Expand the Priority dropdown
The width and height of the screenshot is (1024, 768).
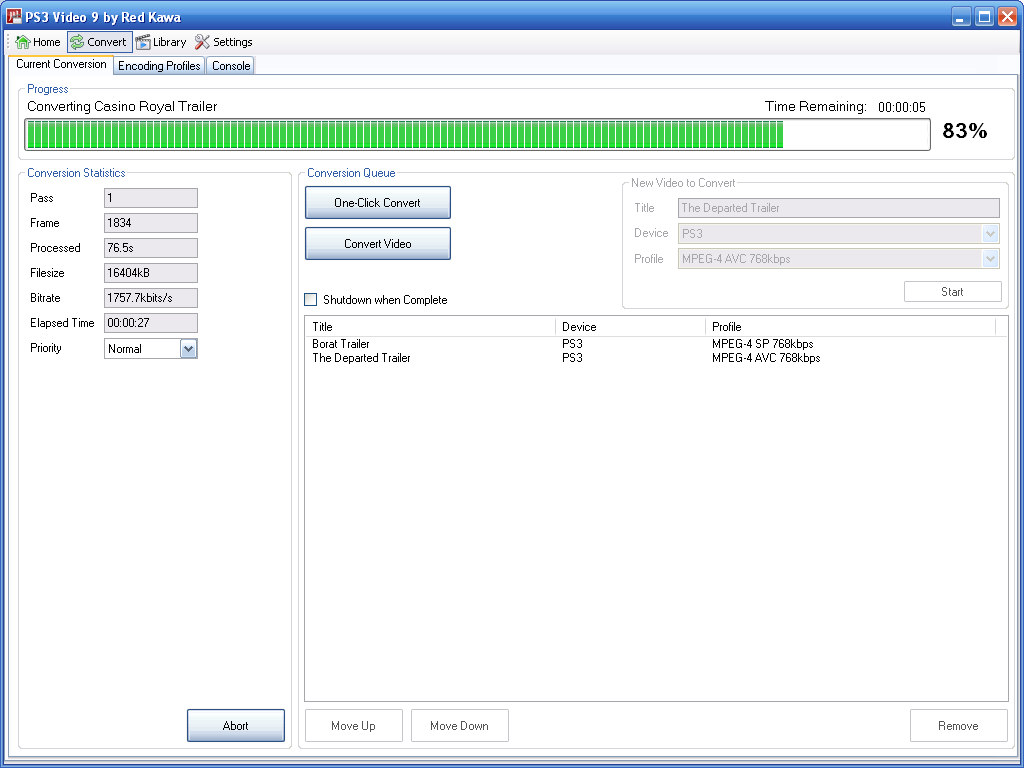point(188,349)
